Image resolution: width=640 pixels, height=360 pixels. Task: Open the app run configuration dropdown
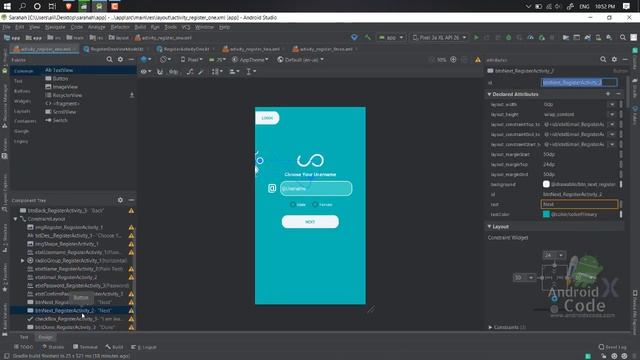point(391,38)
